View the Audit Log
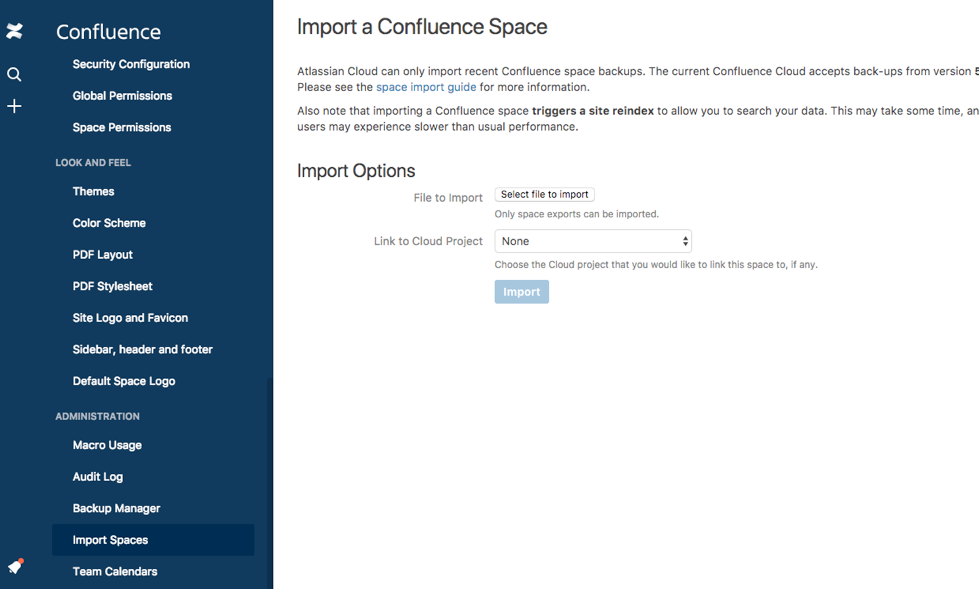 click(x=98, y=477)
